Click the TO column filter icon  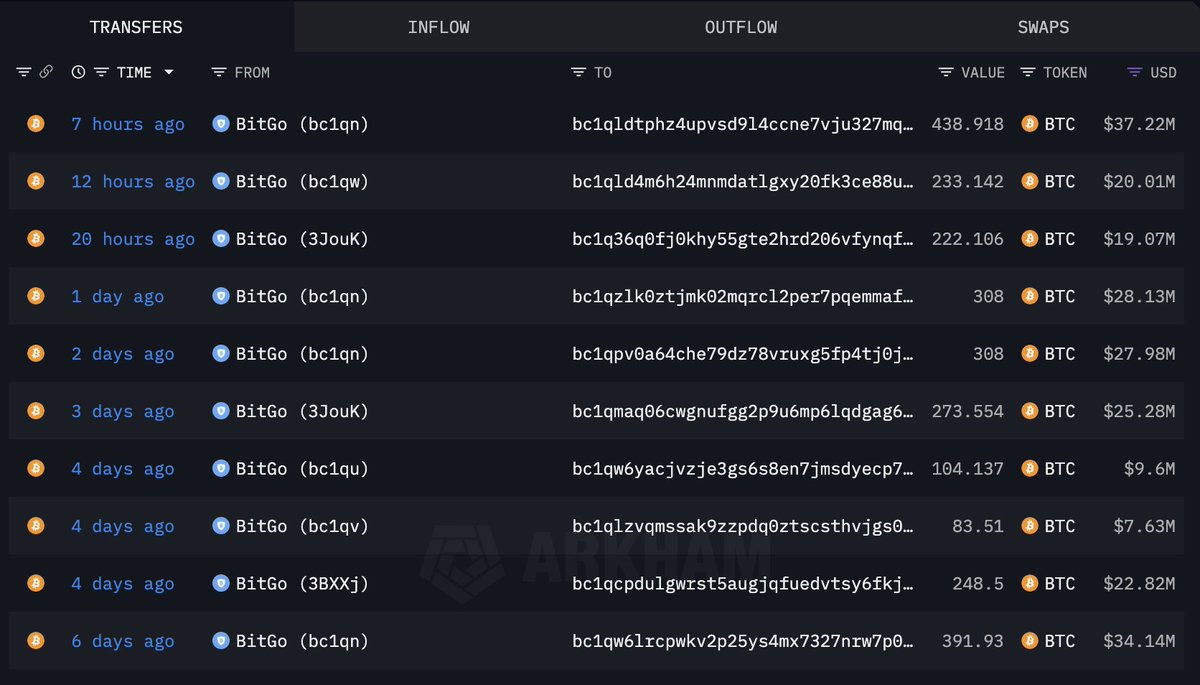click(578, 72)
